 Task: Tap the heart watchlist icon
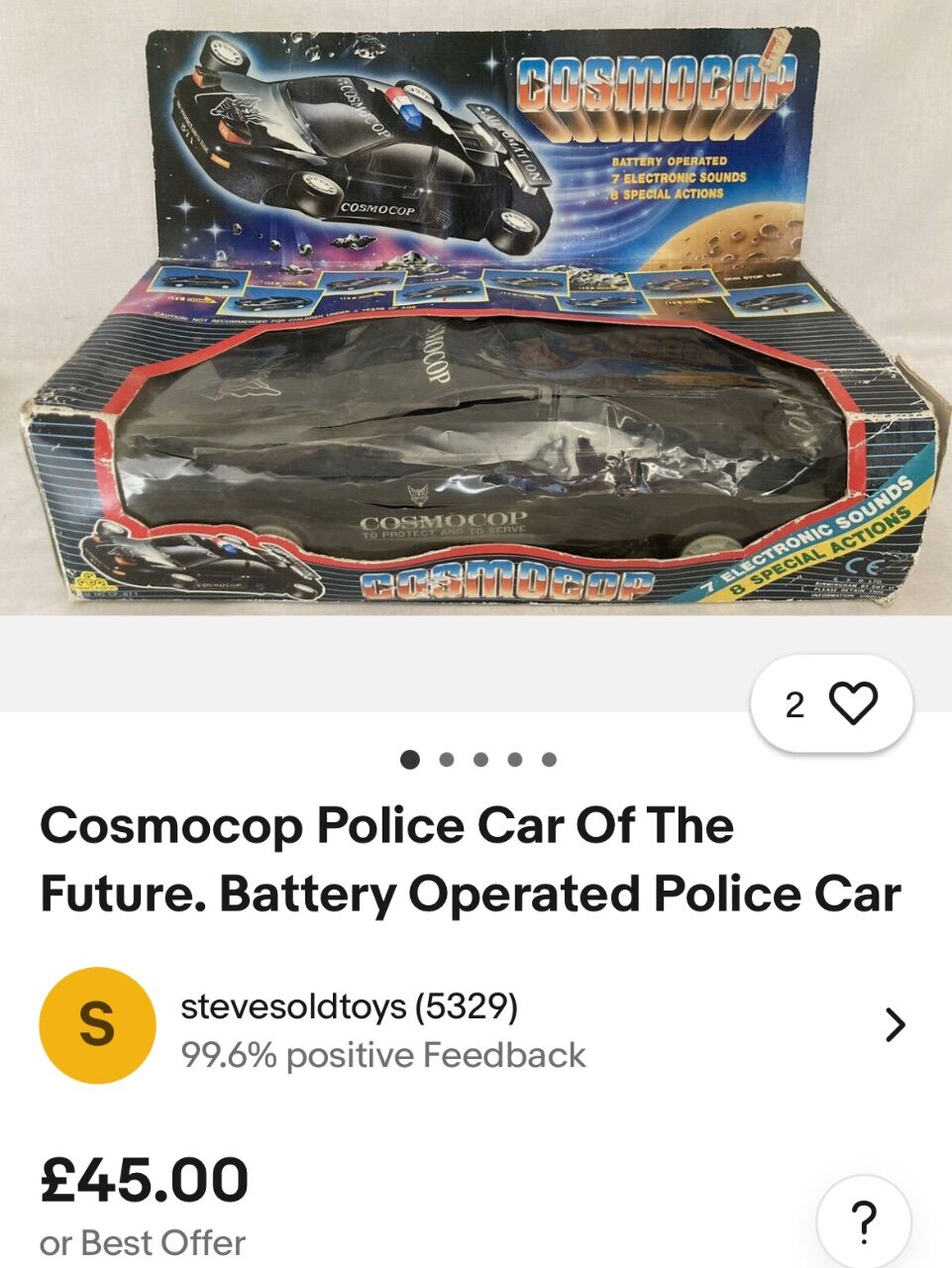point(853,704)
